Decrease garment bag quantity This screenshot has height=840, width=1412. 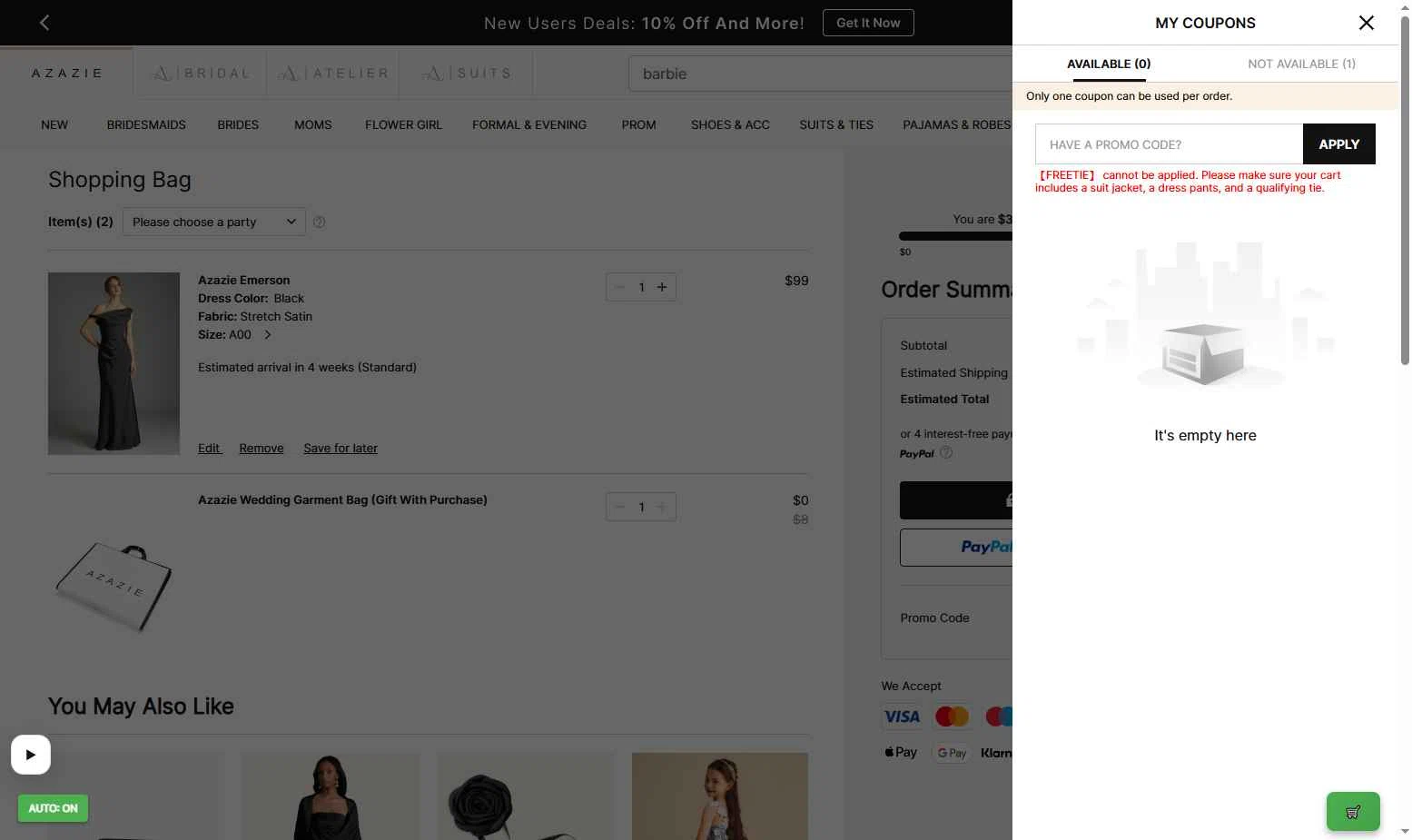point(619,507)
